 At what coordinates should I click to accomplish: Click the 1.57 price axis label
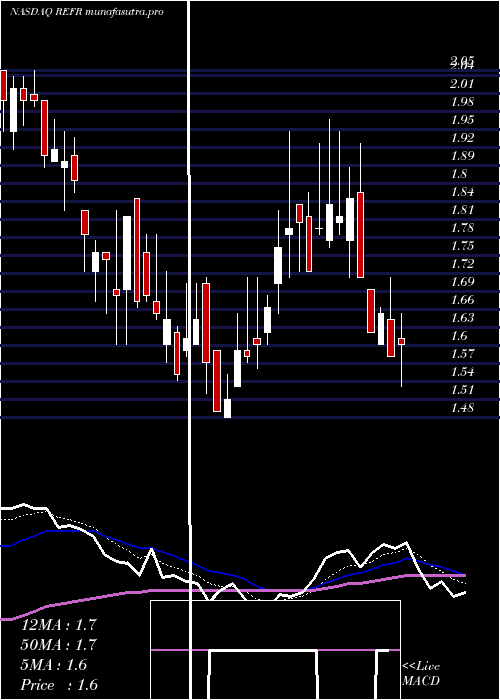tap(462, 354)
